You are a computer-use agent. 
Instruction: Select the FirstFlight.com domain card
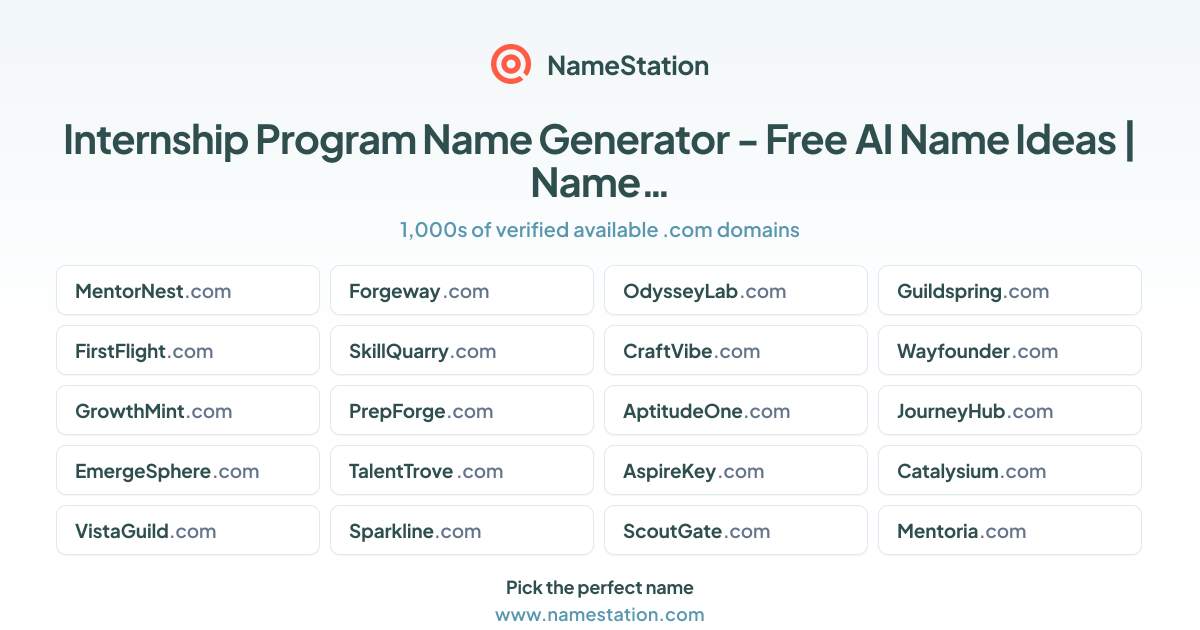pos(188,351)
